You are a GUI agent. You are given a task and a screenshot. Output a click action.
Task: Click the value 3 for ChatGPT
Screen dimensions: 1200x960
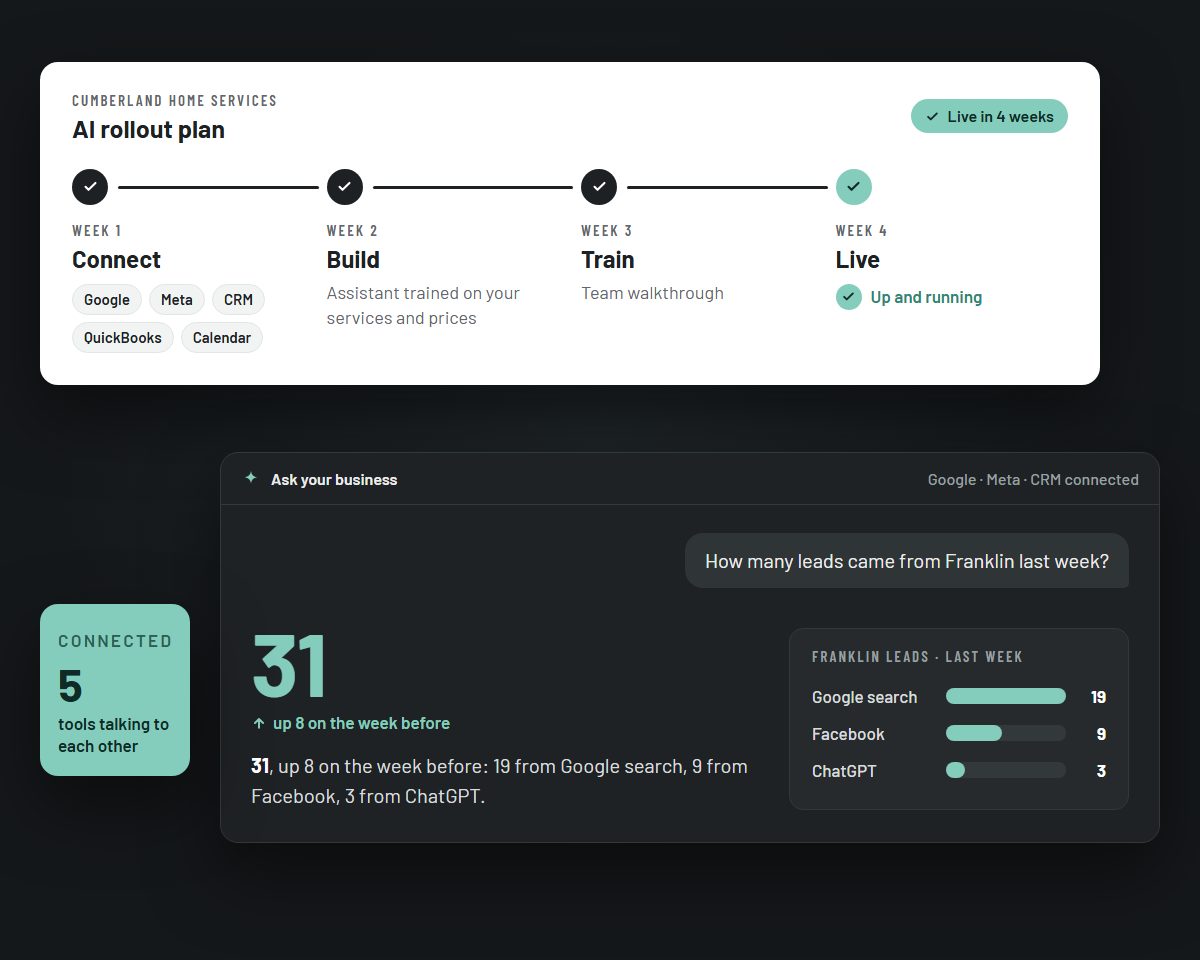tap(1101, 771)
